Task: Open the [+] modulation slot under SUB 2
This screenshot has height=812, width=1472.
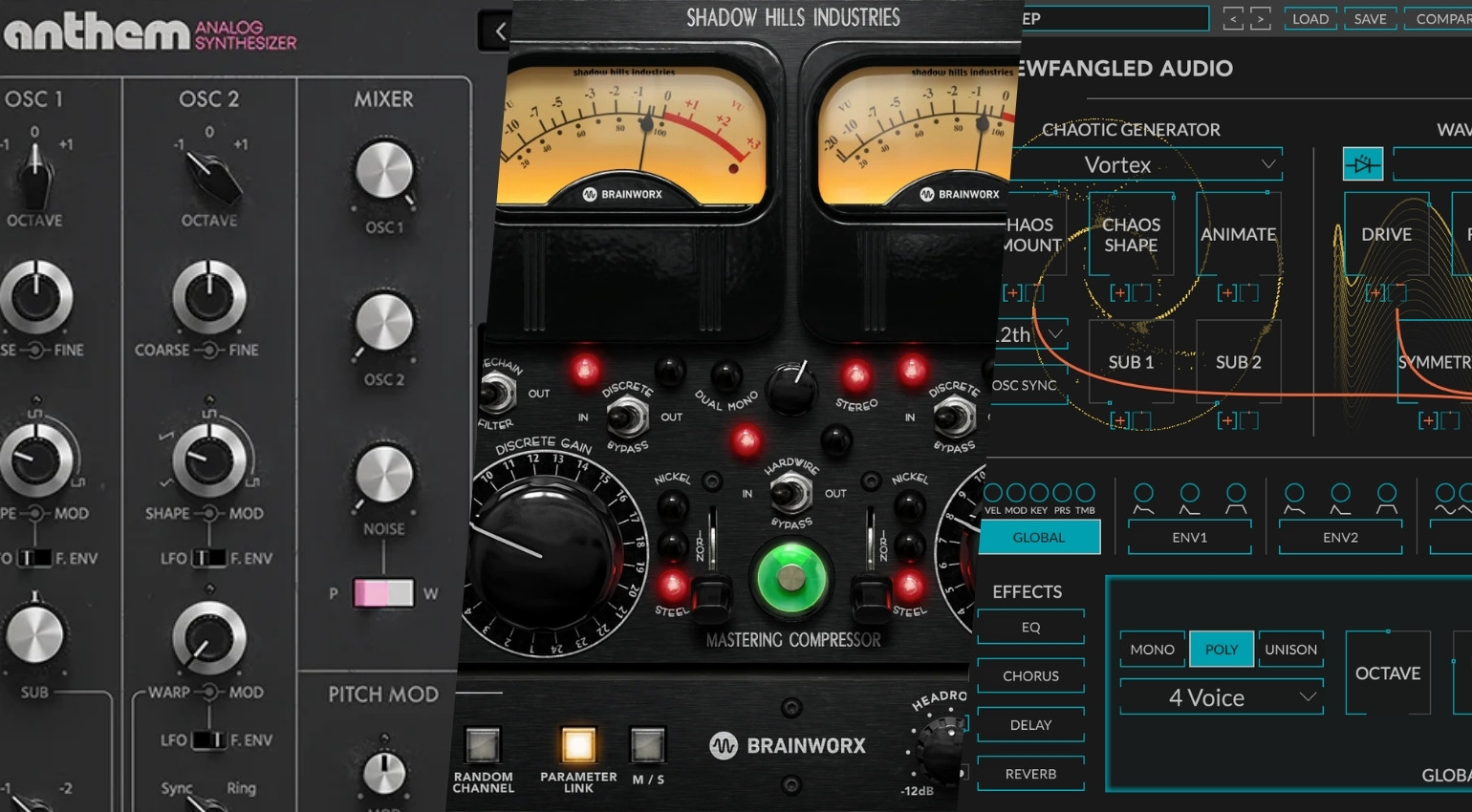Action: 1229,419
